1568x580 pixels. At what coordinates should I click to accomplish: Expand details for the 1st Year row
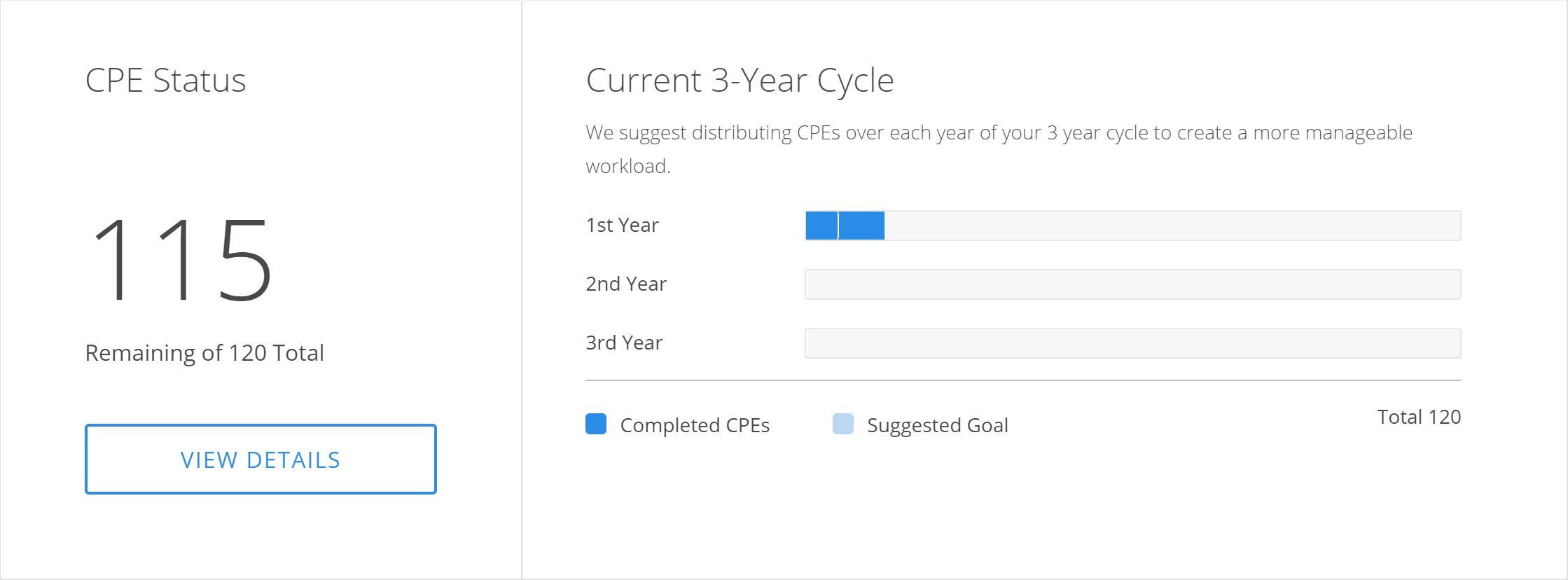click(623, 225)
